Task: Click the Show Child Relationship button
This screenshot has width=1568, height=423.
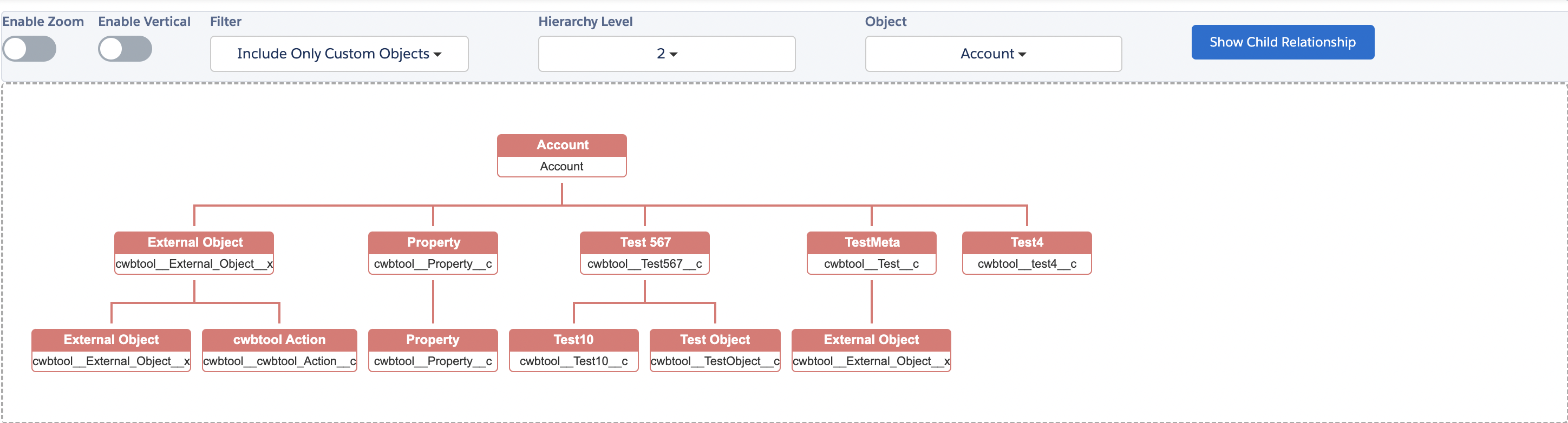Action: click(1282, 42)
